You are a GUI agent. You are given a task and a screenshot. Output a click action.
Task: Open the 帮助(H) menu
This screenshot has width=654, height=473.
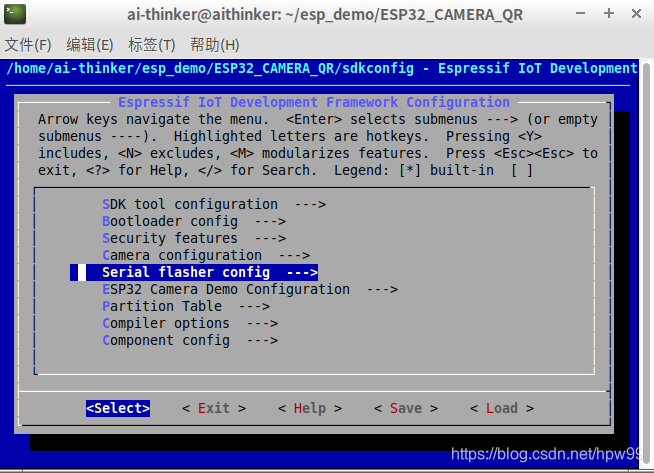pos(214,45)
